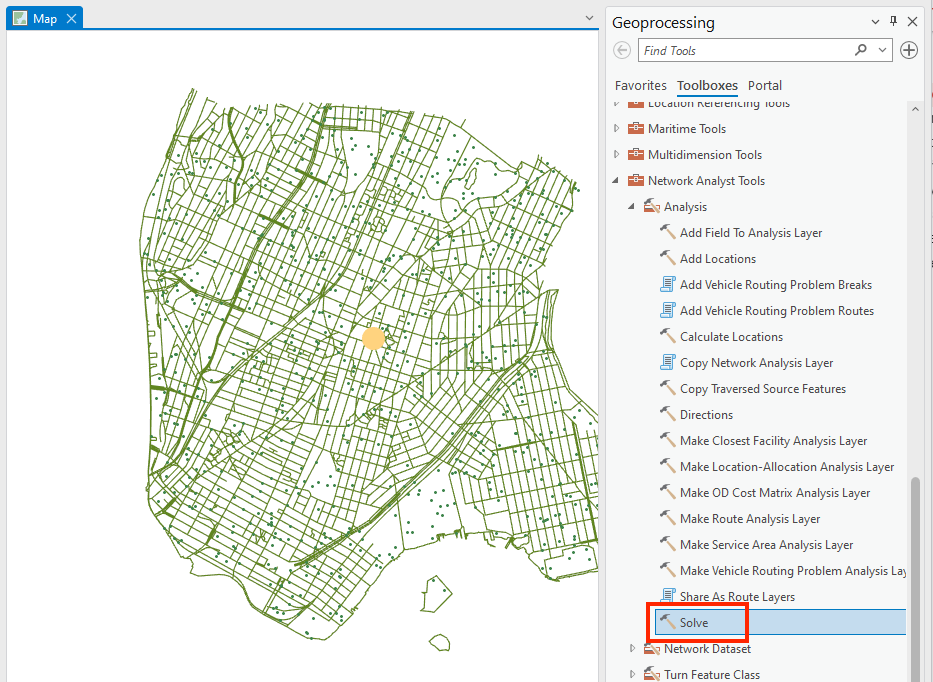The image size is (933, 682).
Task: Click the orange point marker on the map
Action: tap(373, 338)
